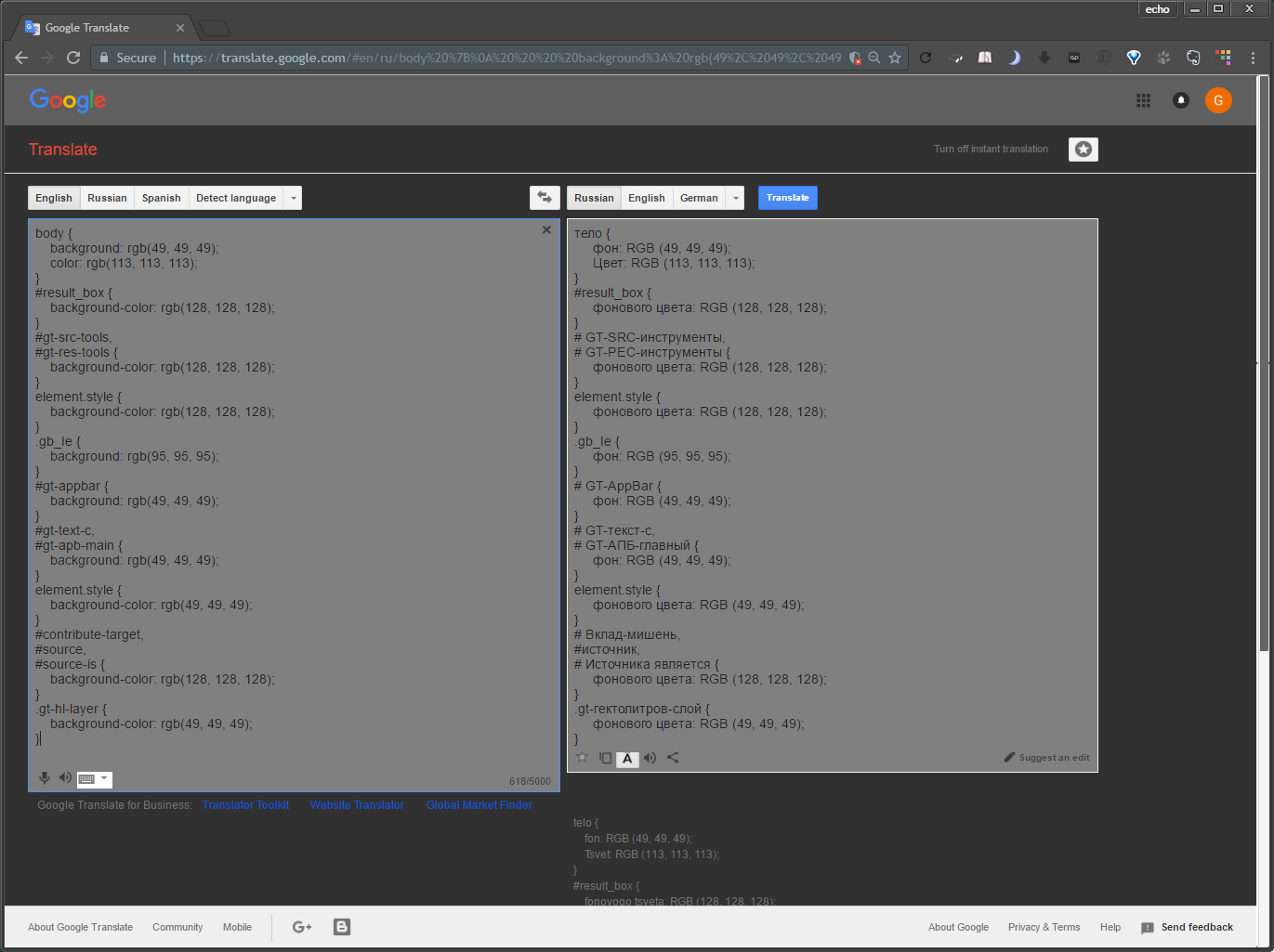The image size is (1274, 952).
Task: Select Russian as target language
Action: tap(594, 198)
